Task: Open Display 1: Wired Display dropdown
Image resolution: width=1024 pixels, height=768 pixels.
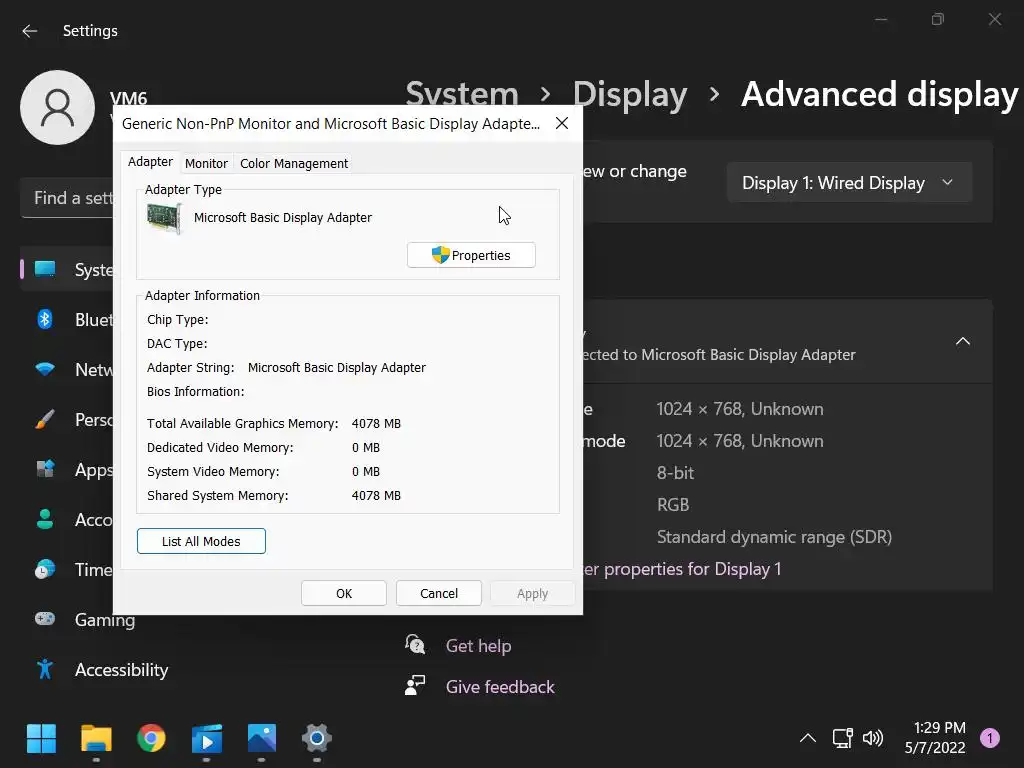Action: coord(849,183)
